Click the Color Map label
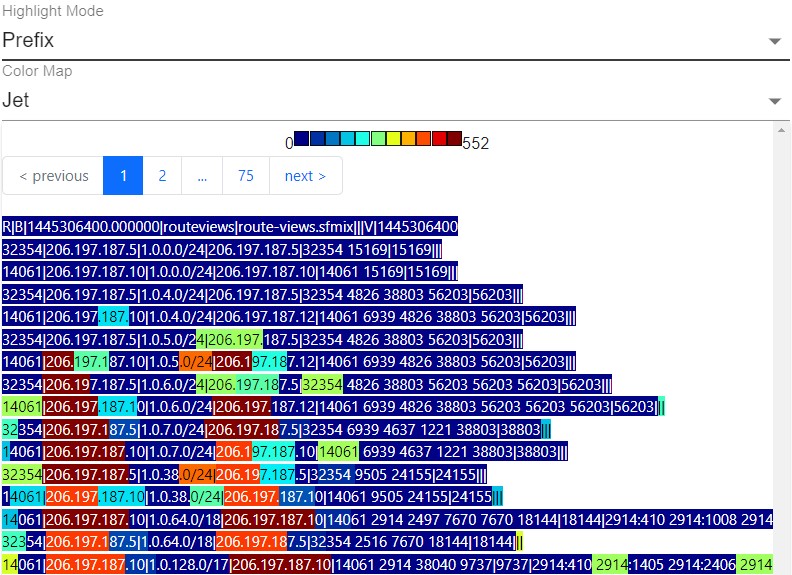Screen dimensions: 792x575 point(37,71)
